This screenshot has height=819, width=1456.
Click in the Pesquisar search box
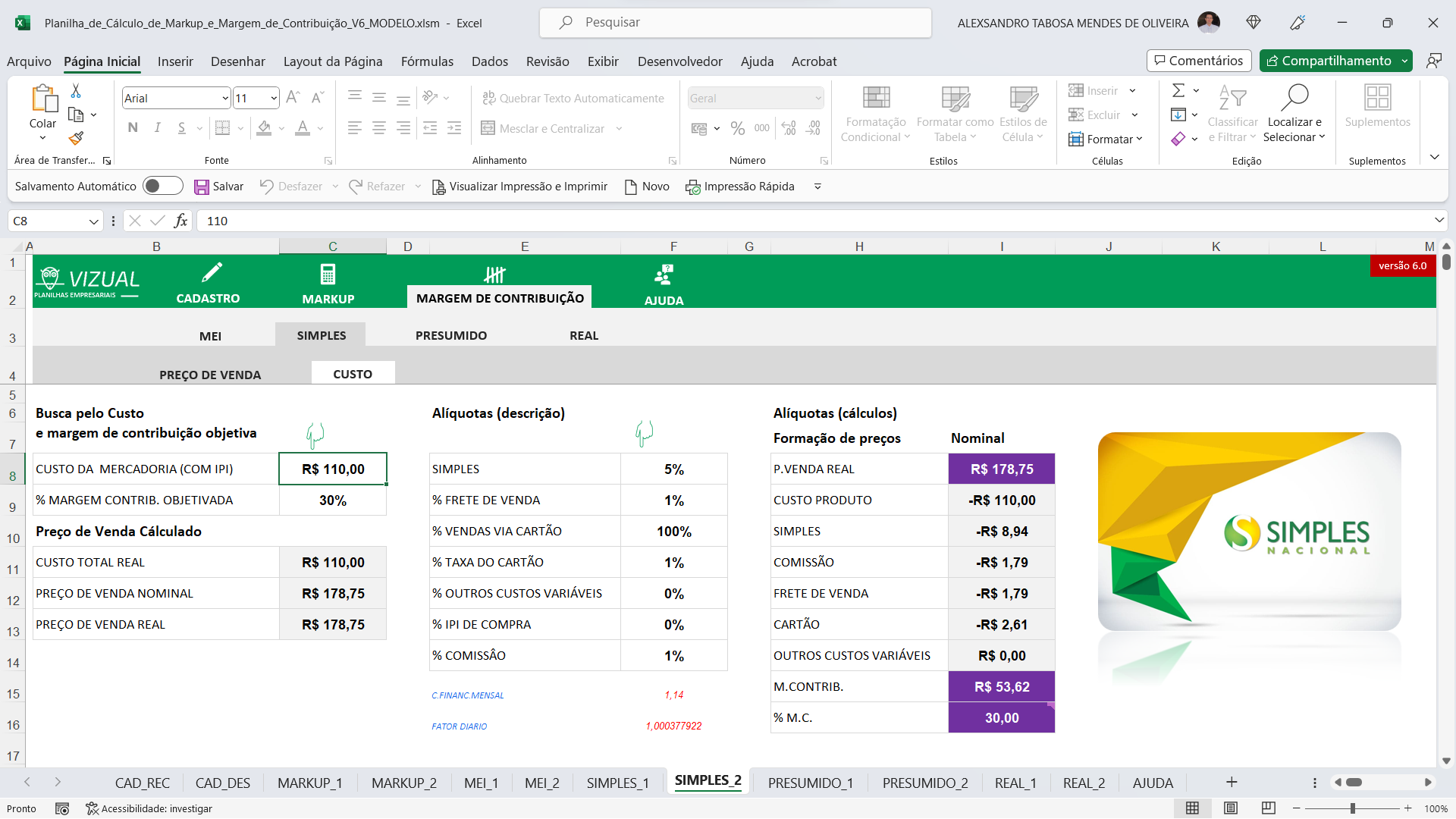click(735, 23)
